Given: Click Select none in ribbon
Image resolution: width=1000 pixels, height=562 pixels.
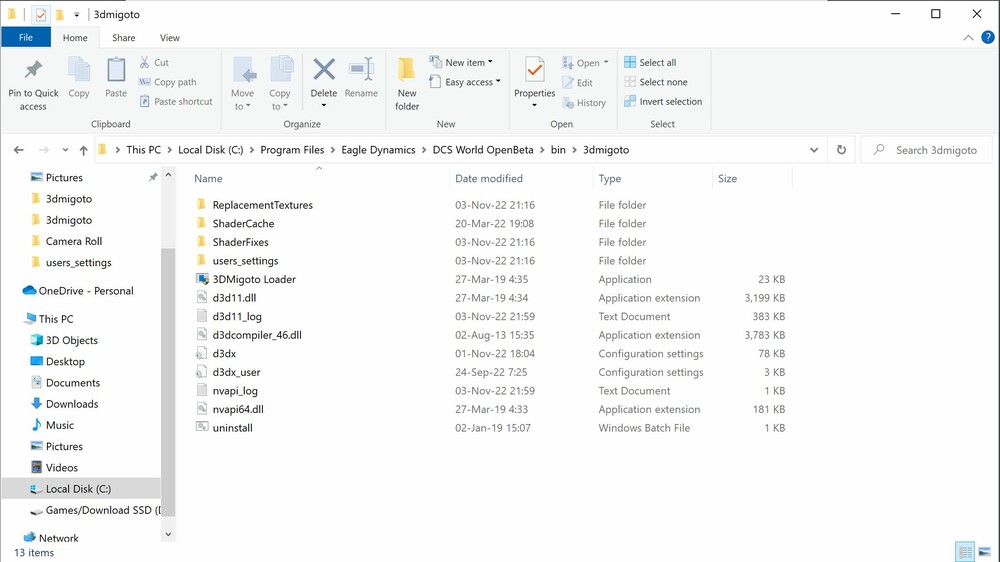Looking at the screenshot, I should (656, 82).
